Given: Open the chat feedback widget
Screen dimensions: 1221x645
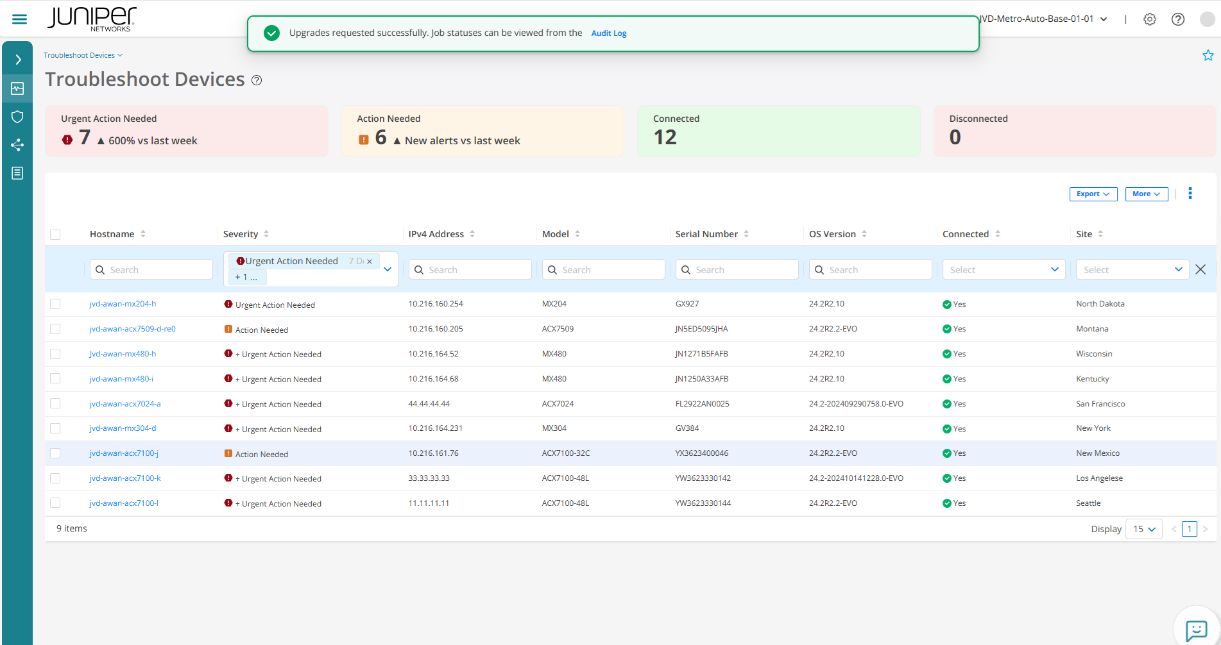Looking at the screenshot, I should click(1196, 629).
